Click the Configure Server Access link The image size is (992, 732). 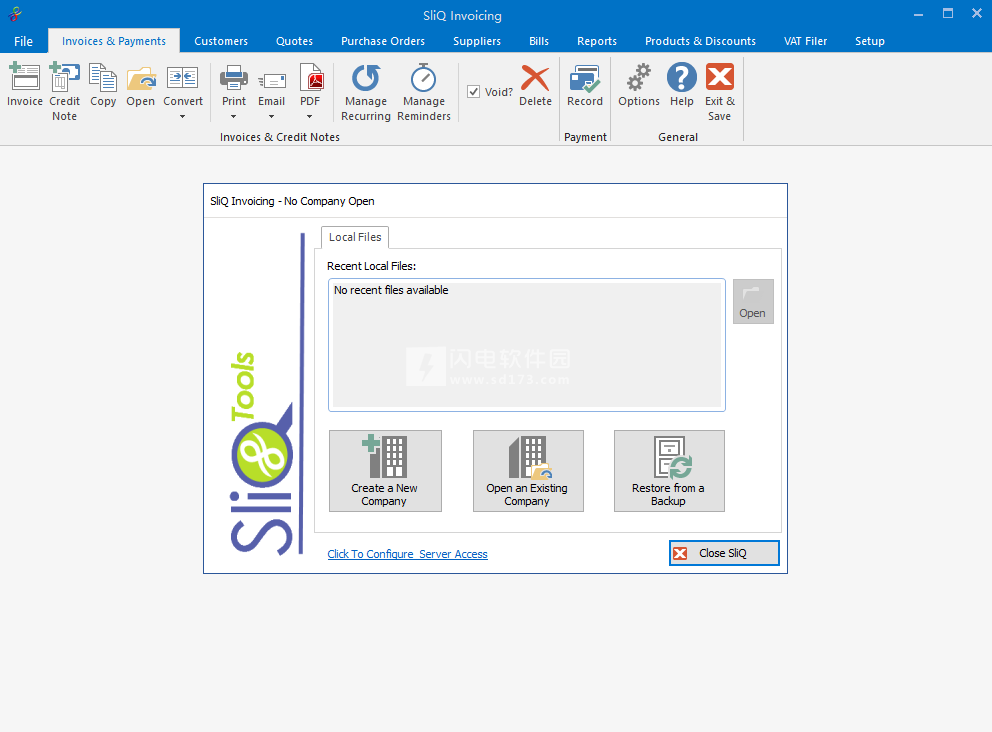[407, 554]
